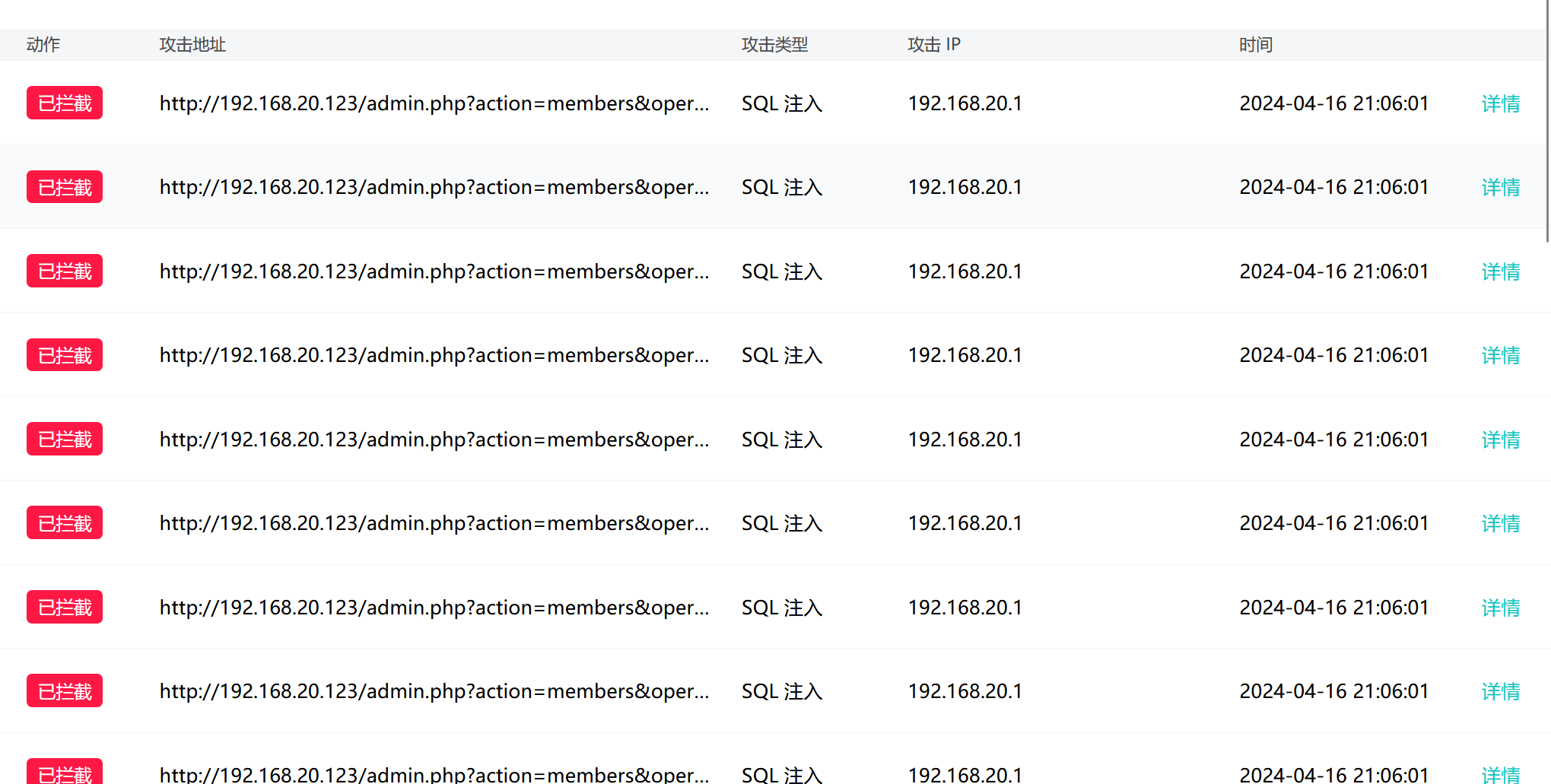
Task: Open 详情 link in the sixth row
Action: point(1500,523)
